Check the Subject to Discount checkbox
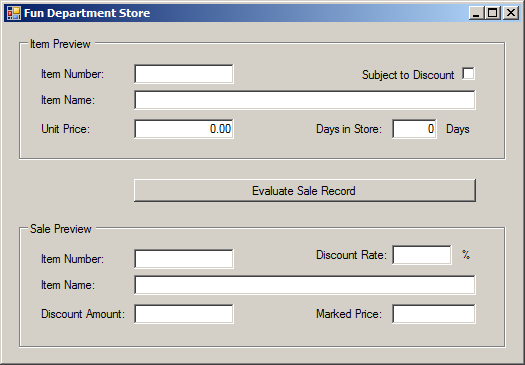 tap(468, 74)
